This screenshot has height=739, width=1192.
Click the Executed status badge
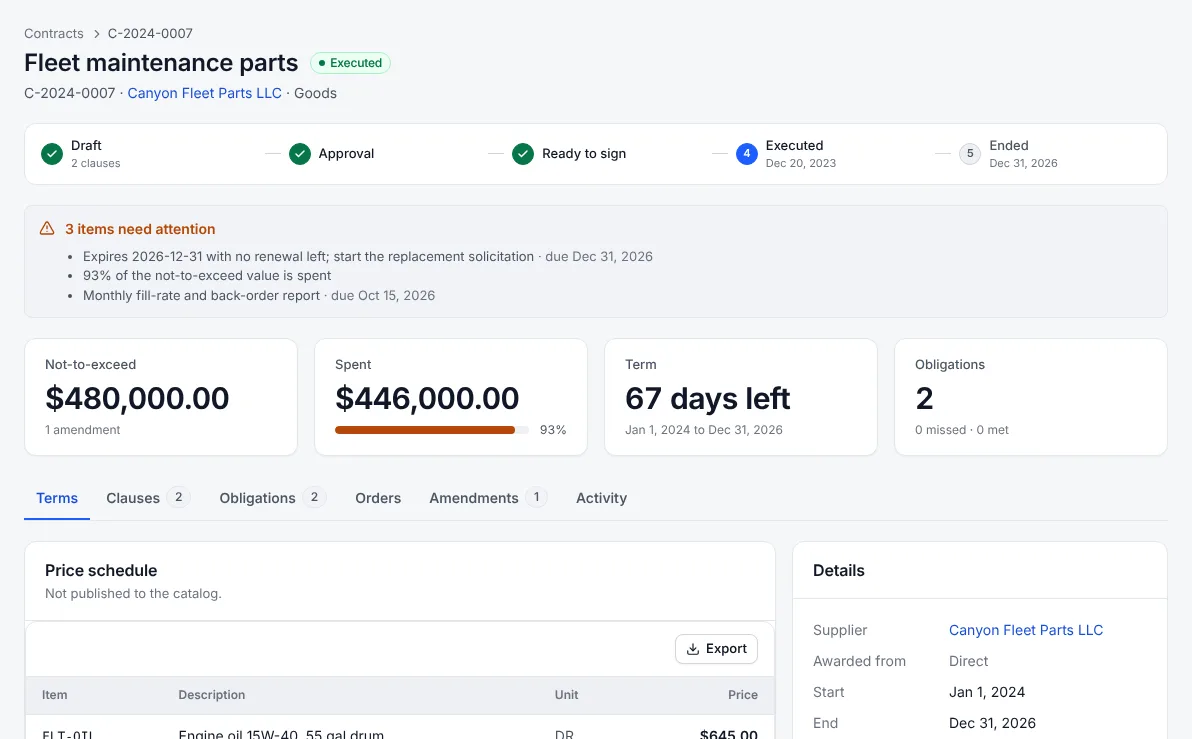pyautogui.click(x=350, y=63)
